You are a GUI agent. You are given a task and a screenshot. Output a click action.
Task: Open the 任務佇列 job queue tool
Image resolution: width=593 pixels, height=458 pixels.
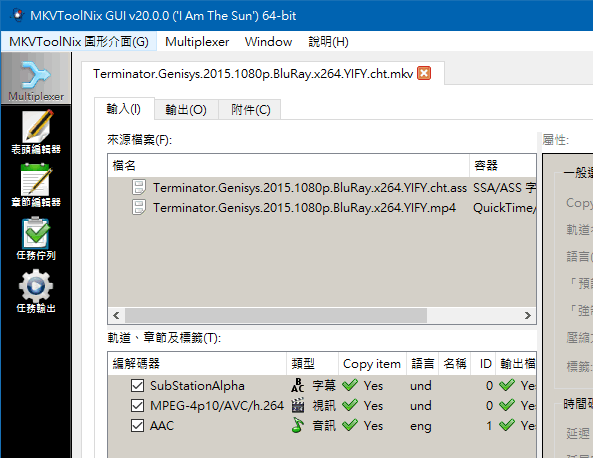[36, 238]
